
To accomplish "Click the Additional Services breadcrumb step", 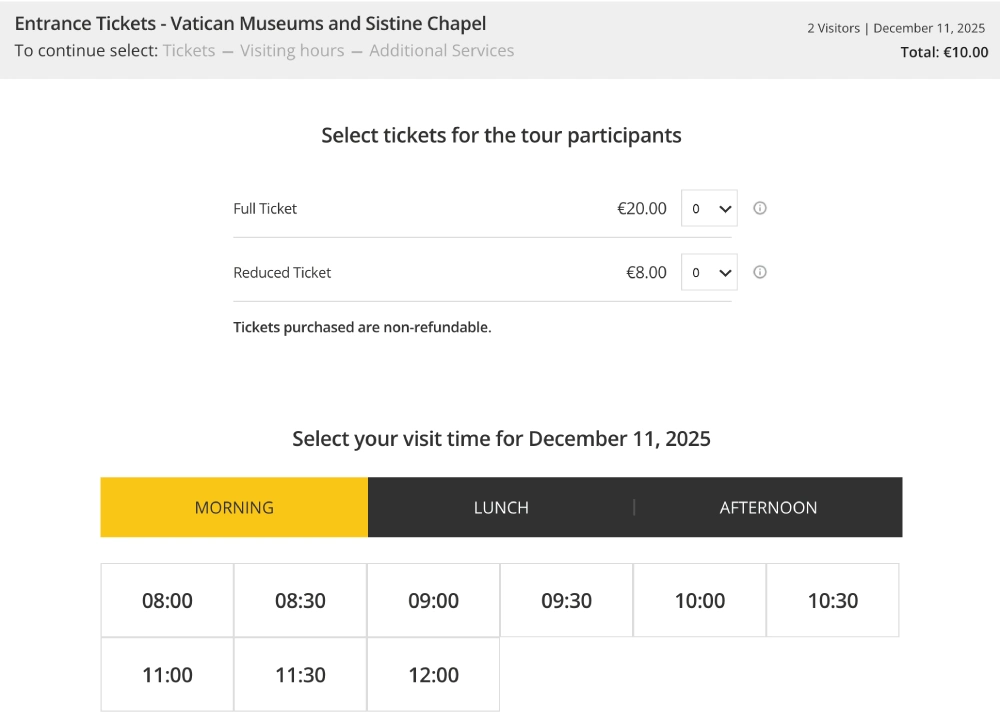I will pos(441,50).
